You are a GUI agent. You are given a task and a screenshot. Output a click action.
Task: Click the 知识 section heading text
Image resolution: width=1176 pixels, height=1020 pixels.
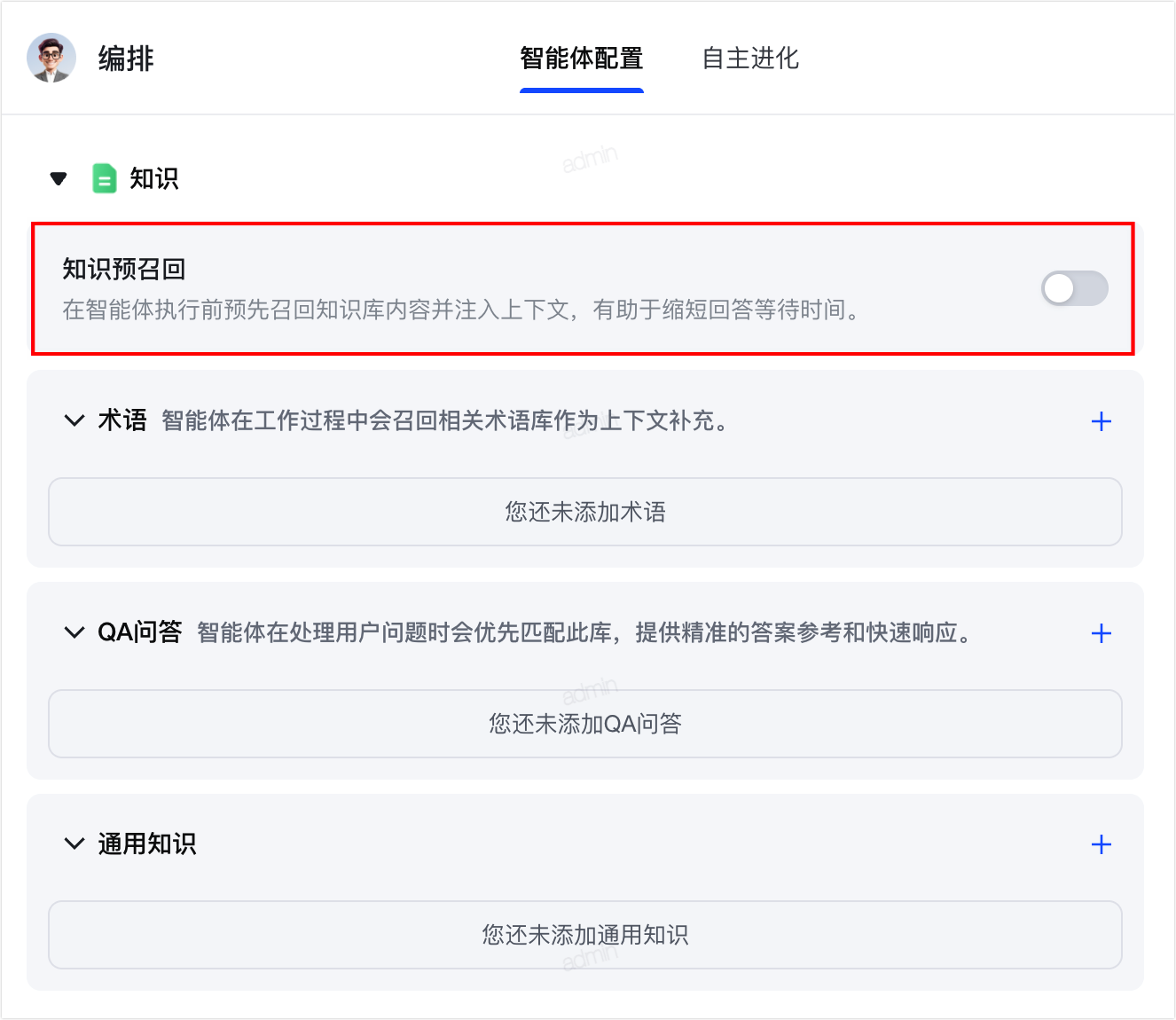pos(154,178)
